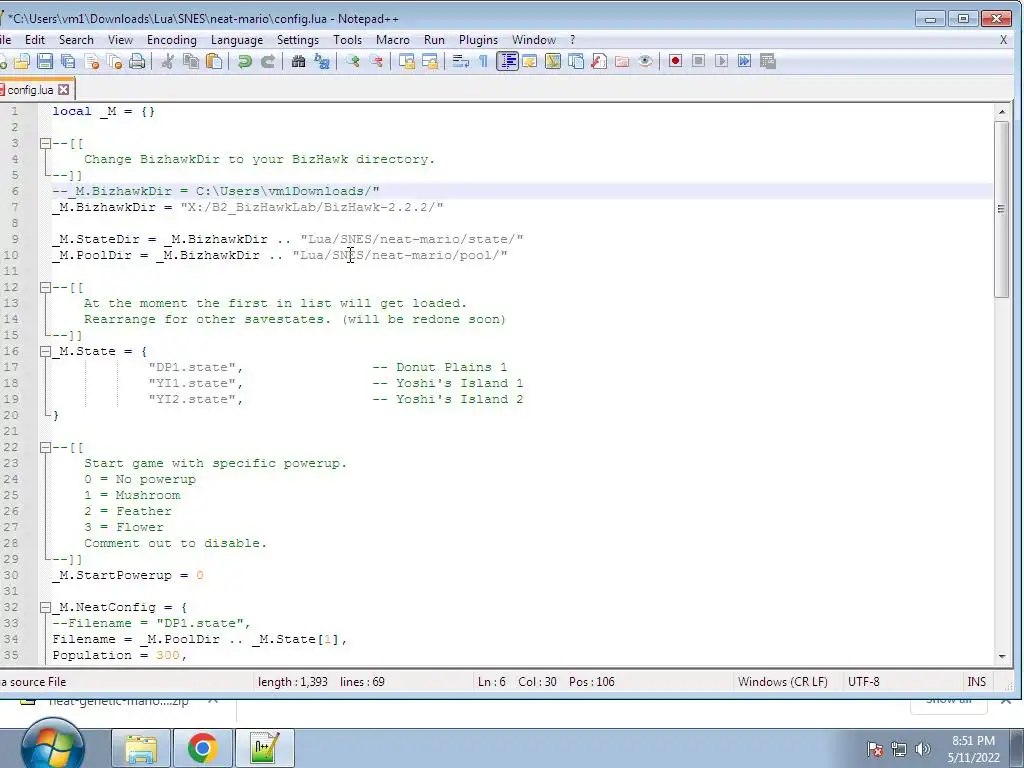Open the Document Map toolbar icon
1024x768 pixels.
pos(552,61)
